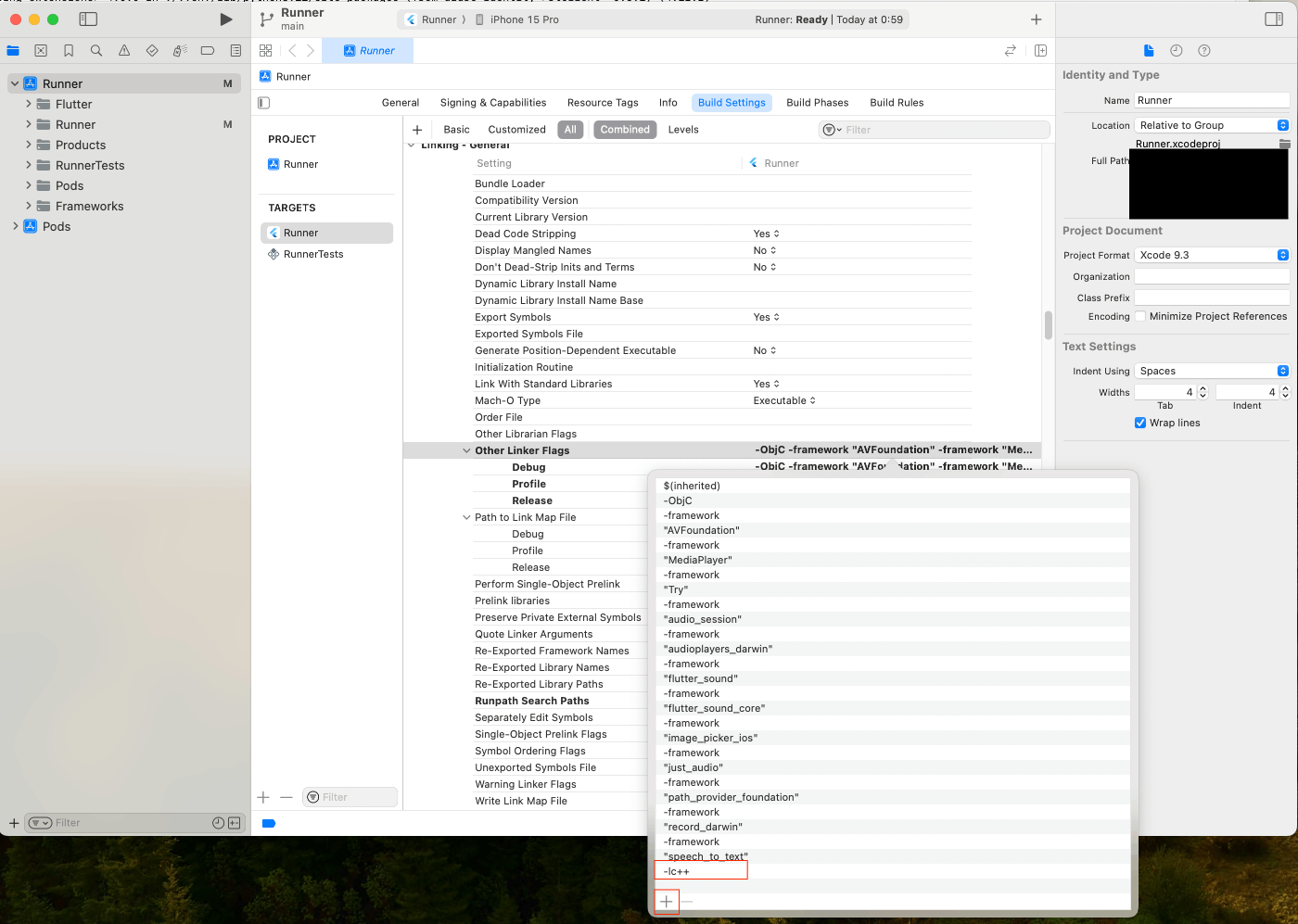Open the Report navigator icon

pos(235,51)
